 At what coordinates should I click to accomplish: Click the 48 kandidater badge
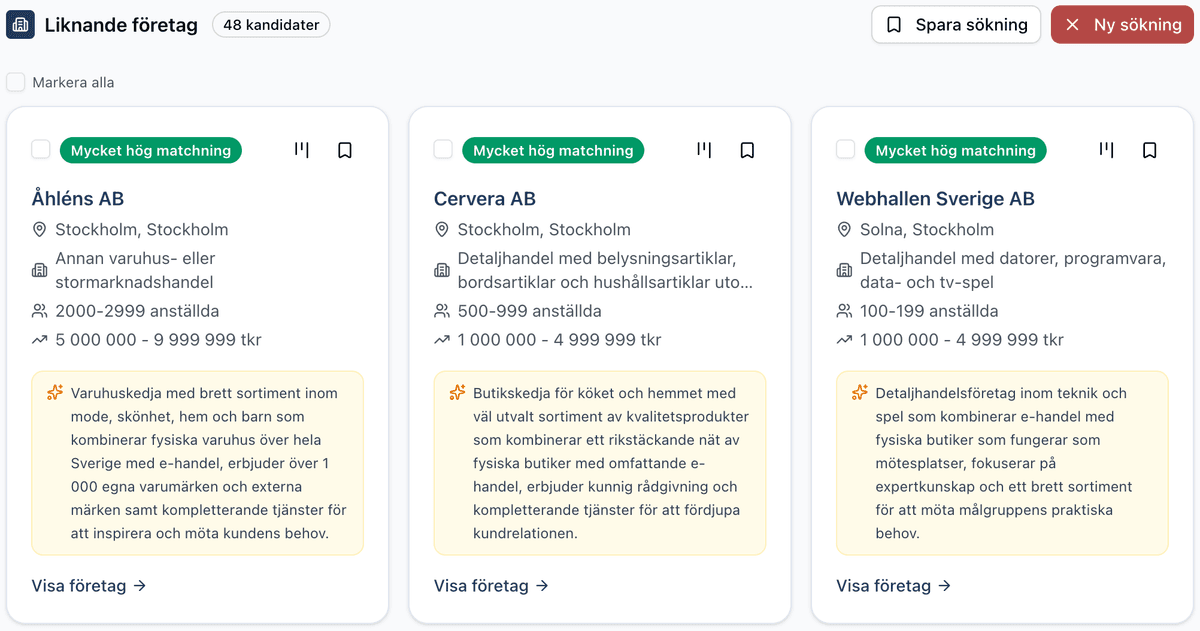pyautogui.click(x=271, y=24)
